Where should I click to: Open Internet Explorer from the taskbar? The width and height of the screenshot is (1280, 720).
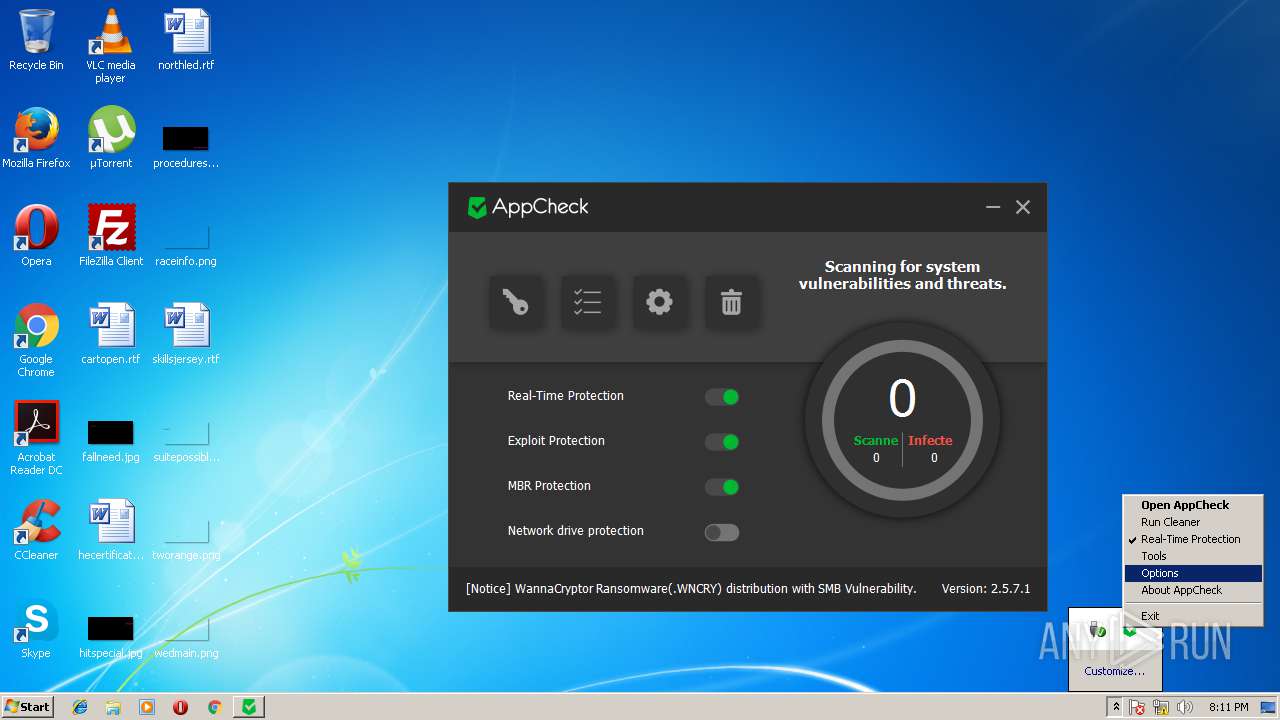[80, 707]
